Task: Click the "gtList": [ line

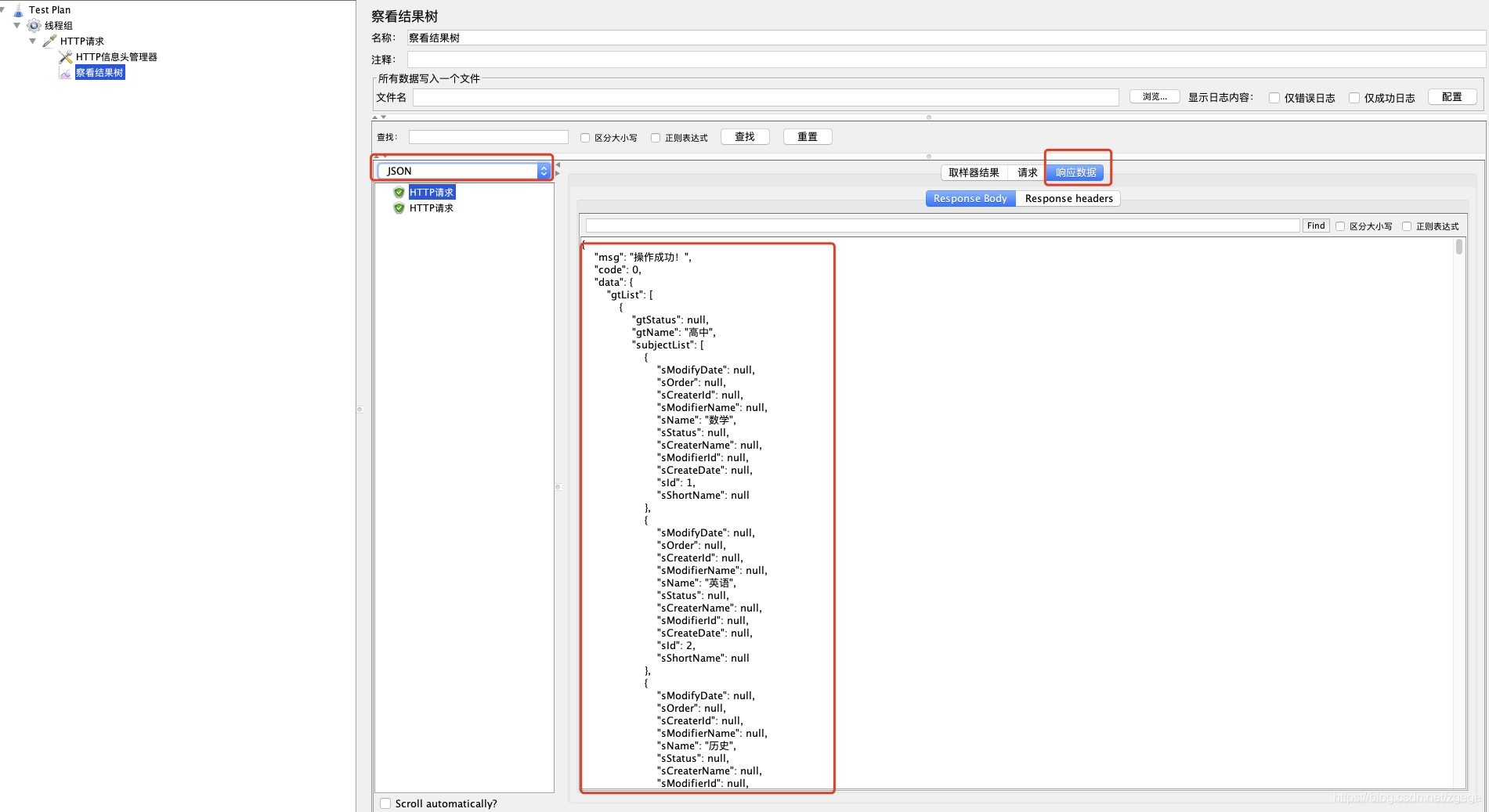Action: point(630,295)
